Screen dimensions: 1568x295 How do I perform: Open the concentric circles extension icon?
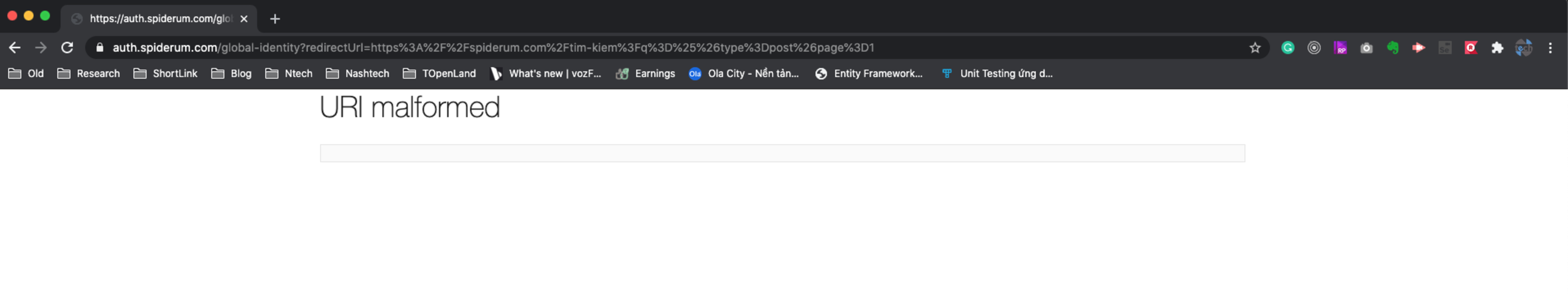pyautogui.click(x=1314, y=48)
